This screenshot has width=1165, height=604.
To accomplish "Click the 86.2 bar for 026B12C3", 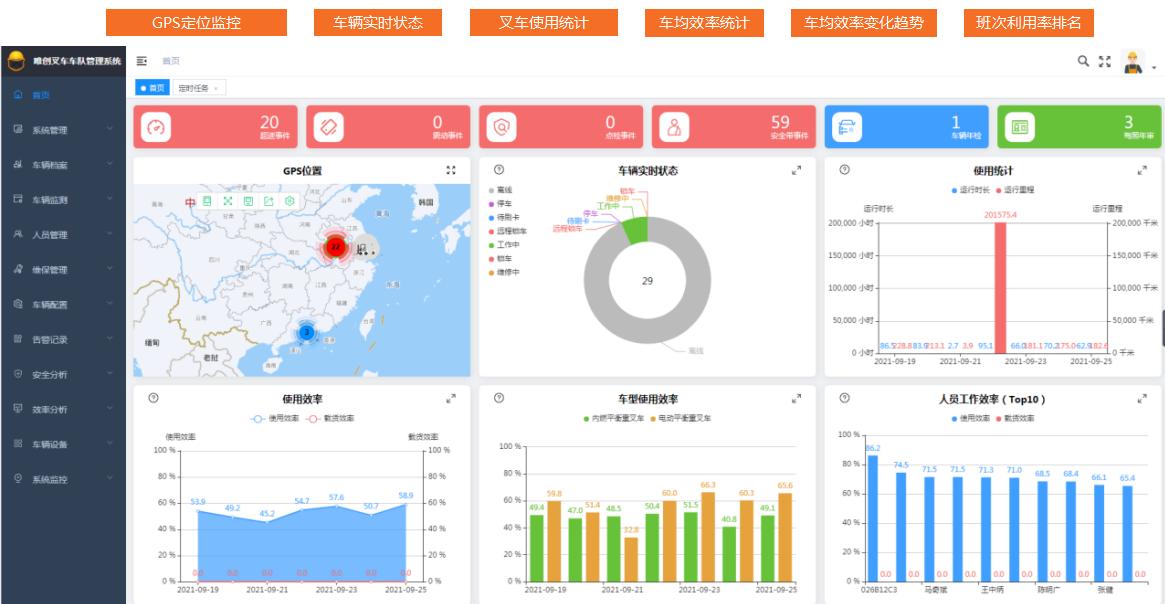I will coord(872,518).
